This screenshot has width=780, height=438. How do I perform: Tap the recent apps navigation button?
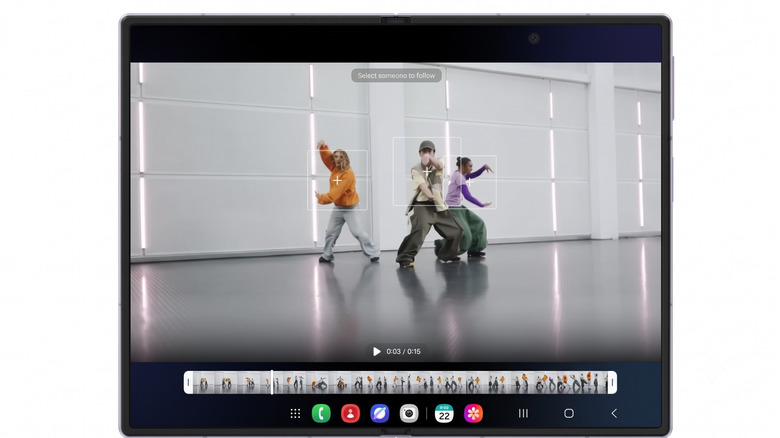point(523,413)
